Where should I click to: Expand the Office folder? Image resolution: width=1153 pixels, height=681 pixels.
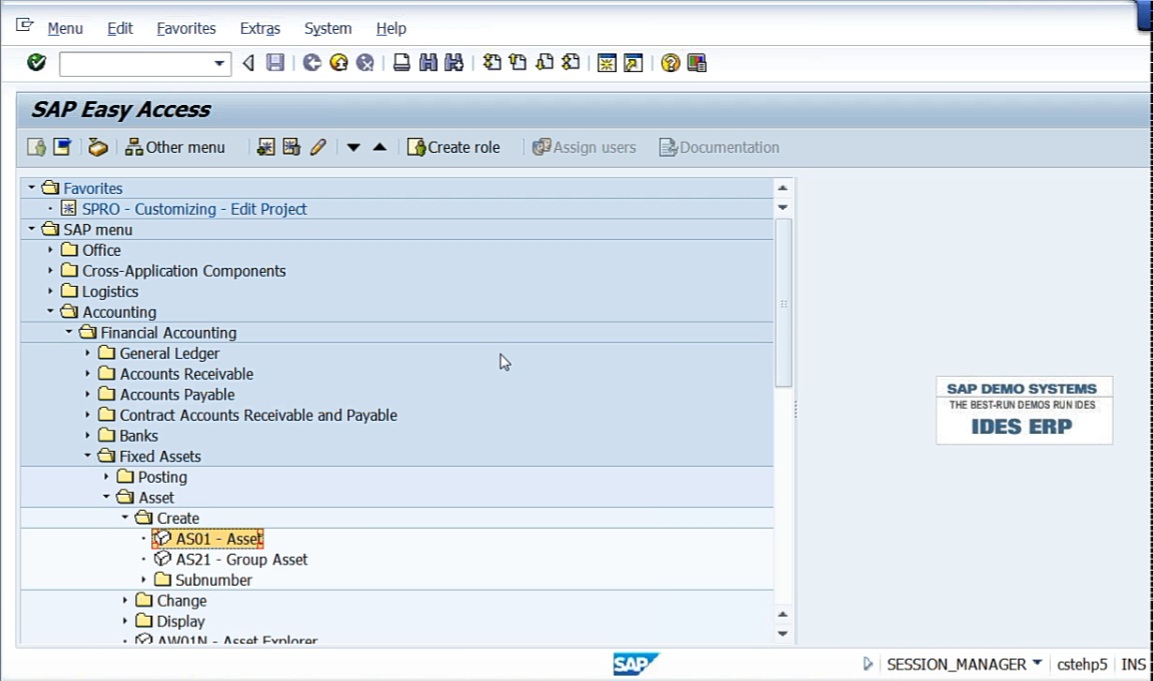point(50,250)
